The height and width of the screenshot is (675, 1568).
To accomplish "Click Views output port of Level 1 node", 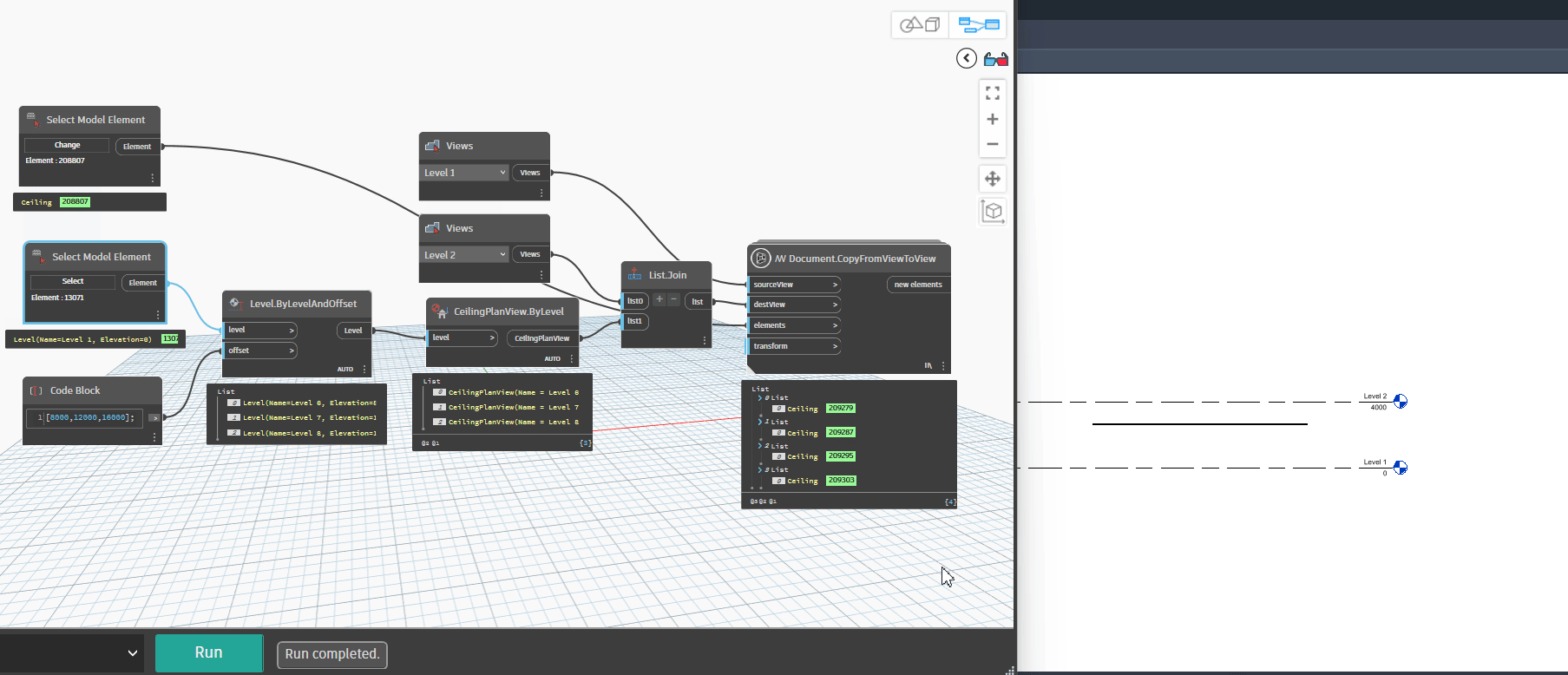I will tap(530, 173).
